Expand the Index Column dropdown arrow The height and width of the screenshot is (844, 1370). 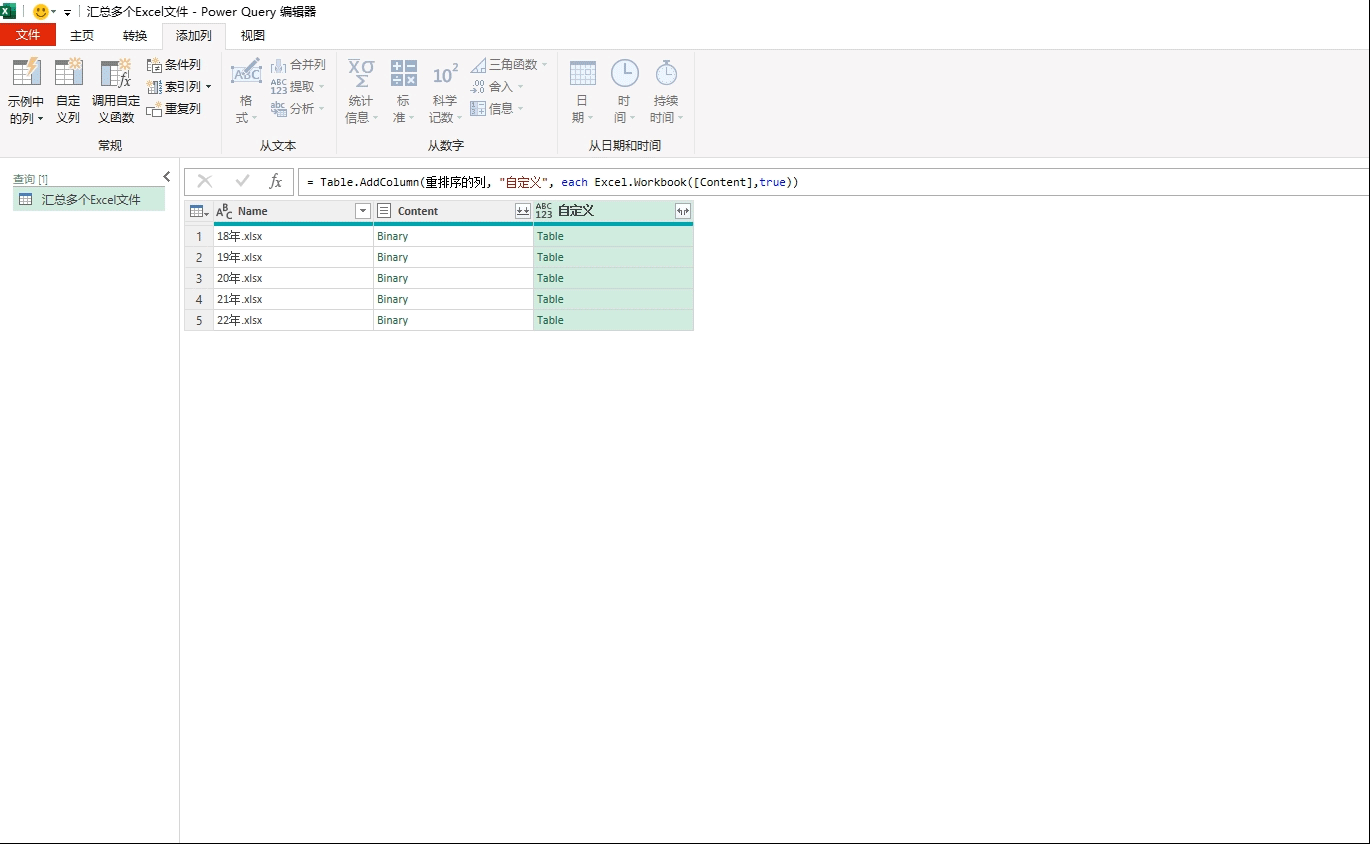[208, 87]
